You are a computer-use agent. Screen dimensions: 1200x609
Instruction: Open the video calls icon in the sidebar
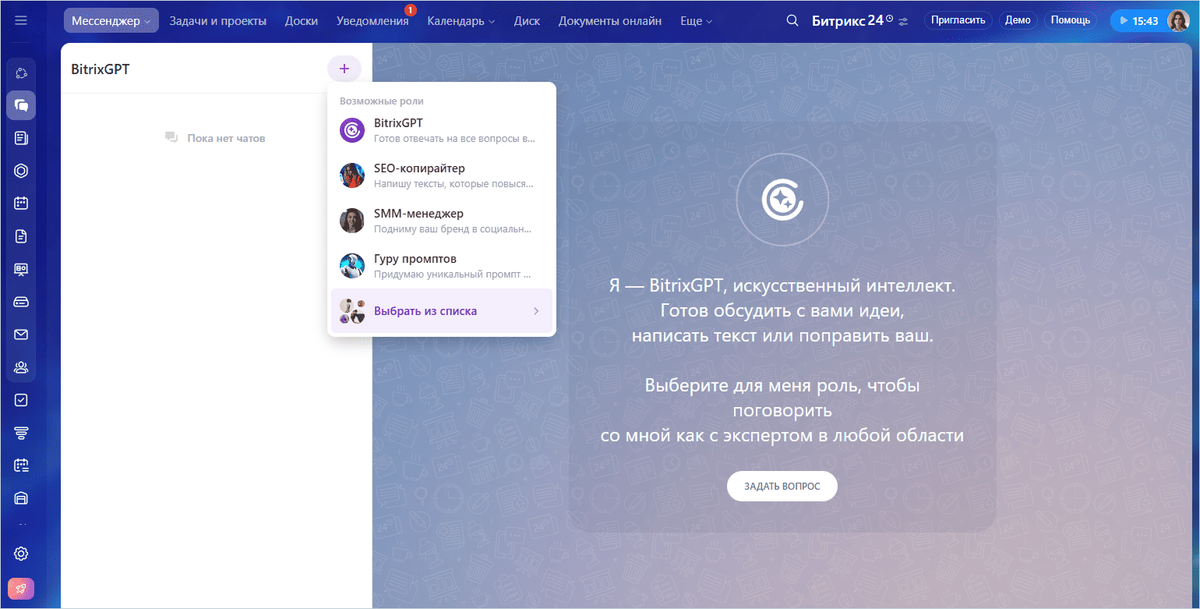point(21,268)
